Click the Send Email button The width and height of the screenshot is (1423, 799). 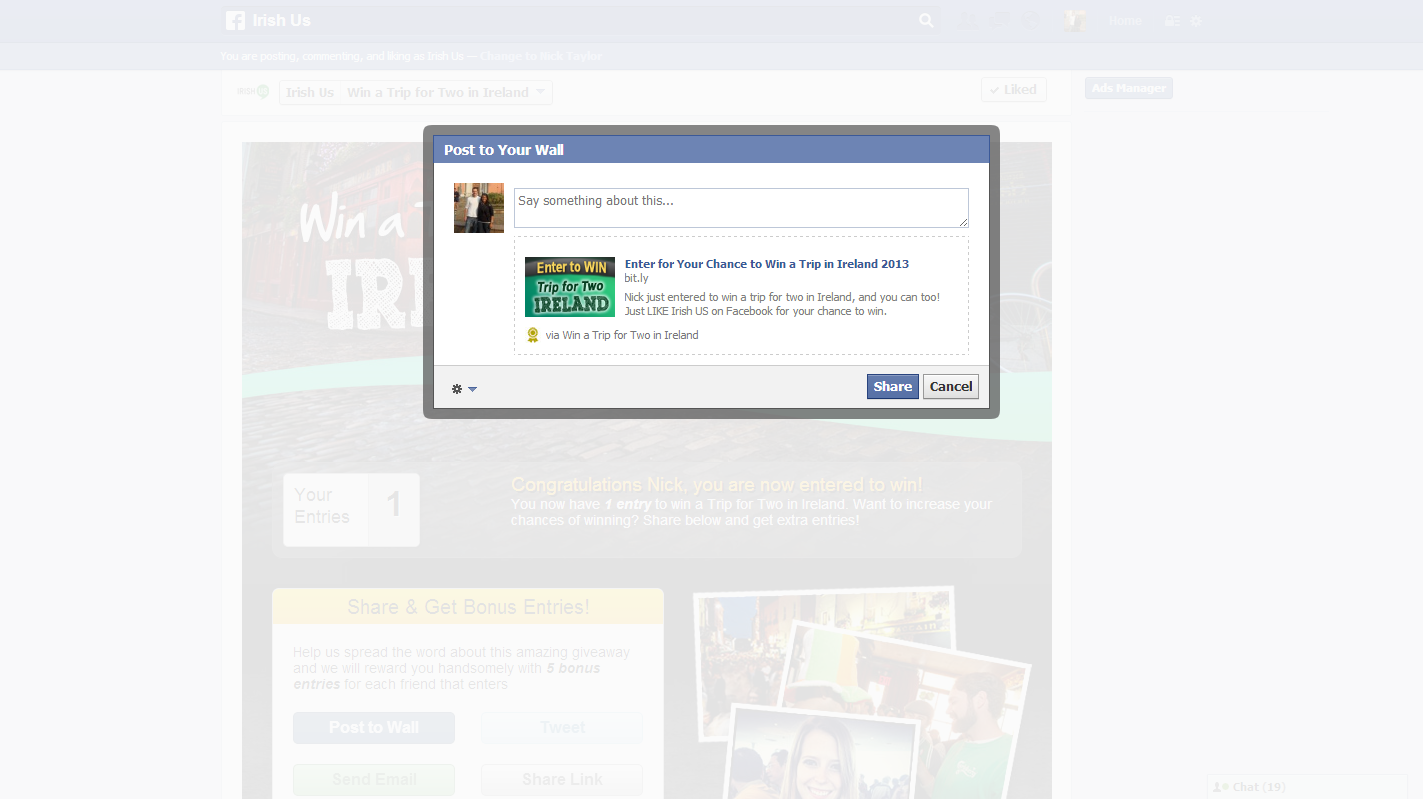pyautogui.click(x=374, y=780)
